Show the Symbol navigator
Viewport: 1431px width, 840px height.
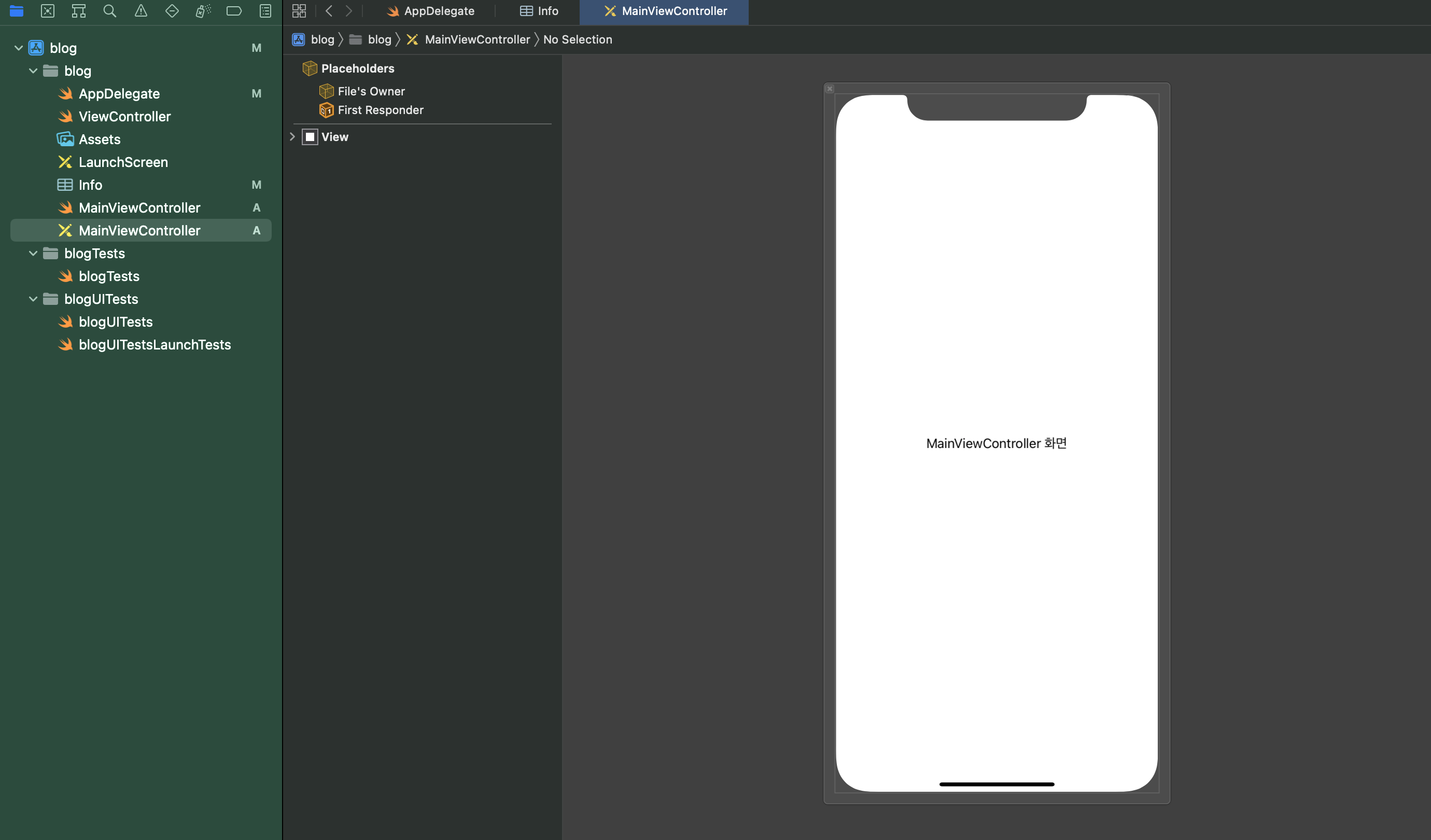pos(78,11)
